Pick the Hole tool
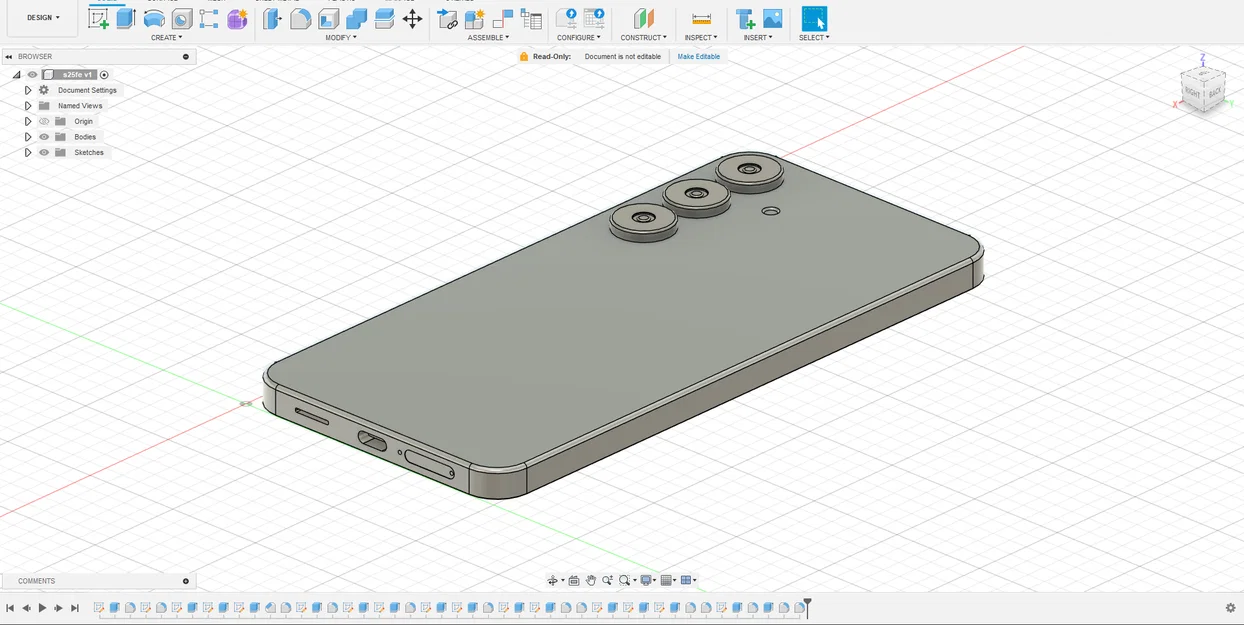The width and height of the screenshot is (1244, 625). pos(182,18)
